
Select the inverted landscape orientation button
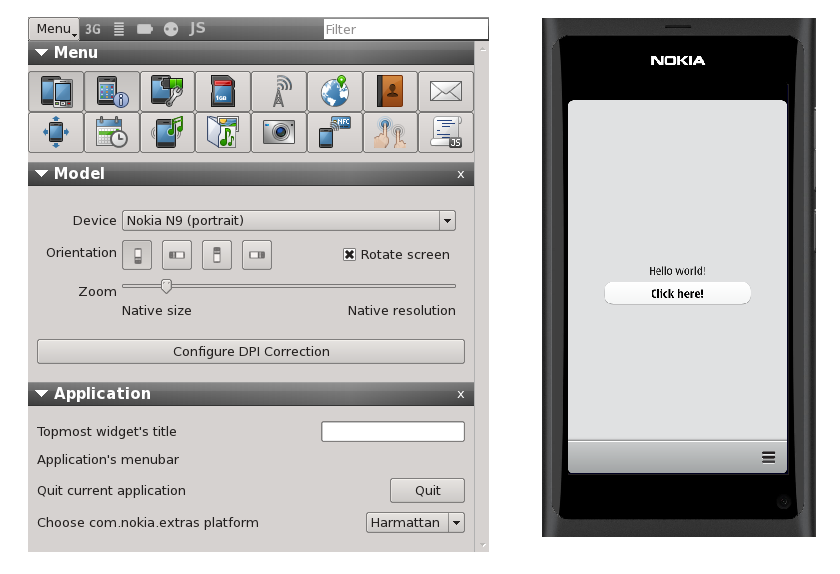(257, 255)
